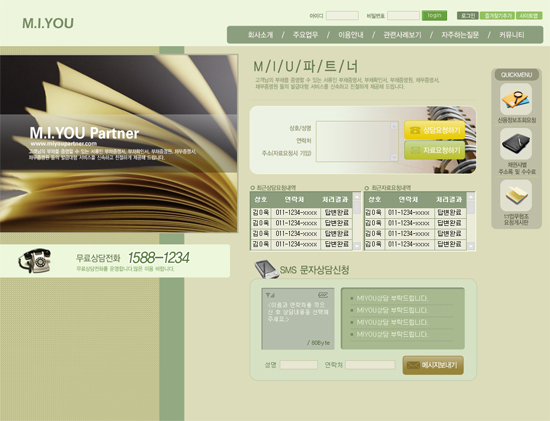Screen dimensions: 550x421
Task: Click the 메시지보내기 send message button
Action: [x=433, y=365]
